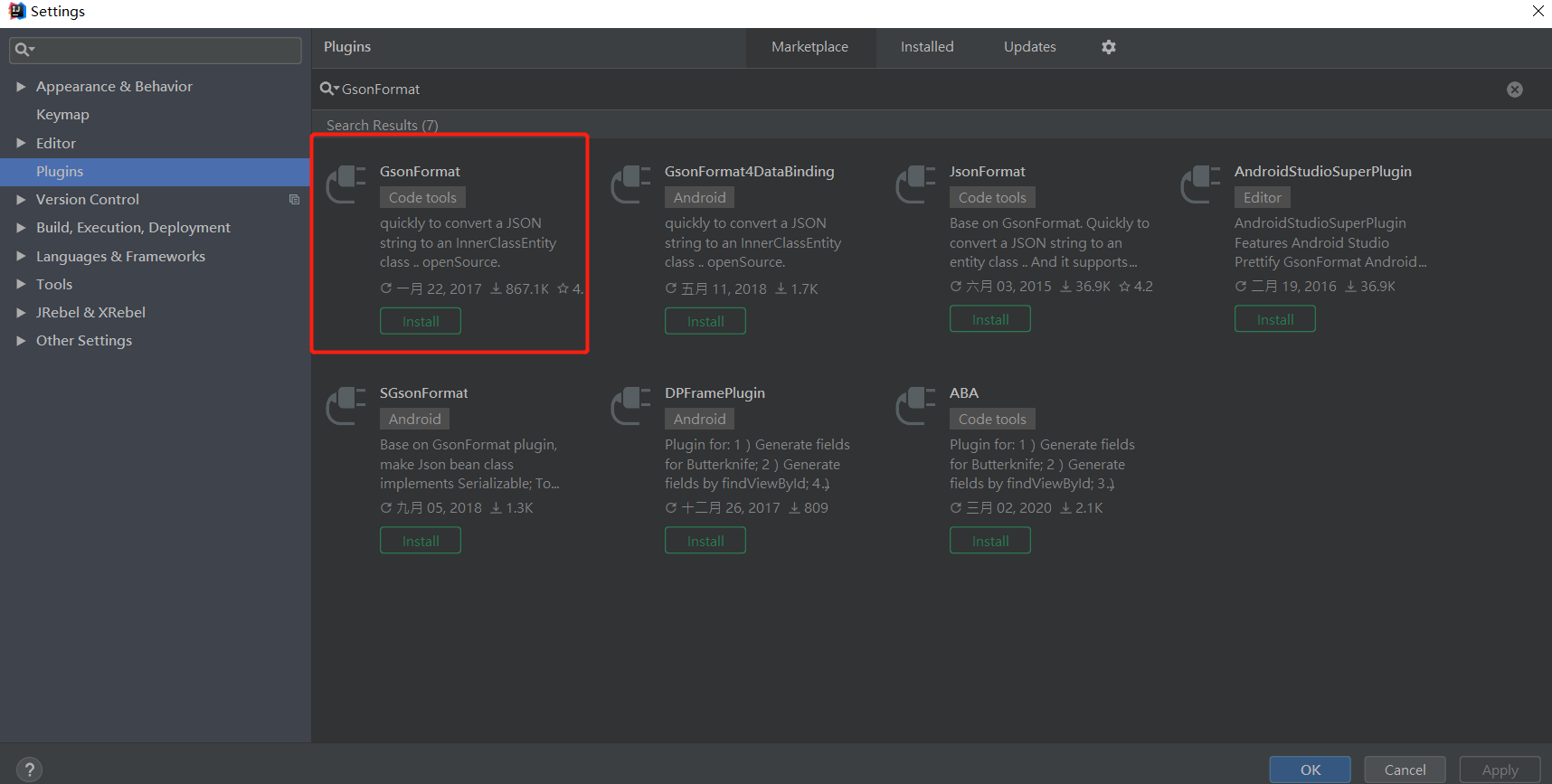This screenshot has width=1552, height=784.
Task: Click the Editor tag under AndroidStudioSuperPlugin
Action: point(1262,197)
